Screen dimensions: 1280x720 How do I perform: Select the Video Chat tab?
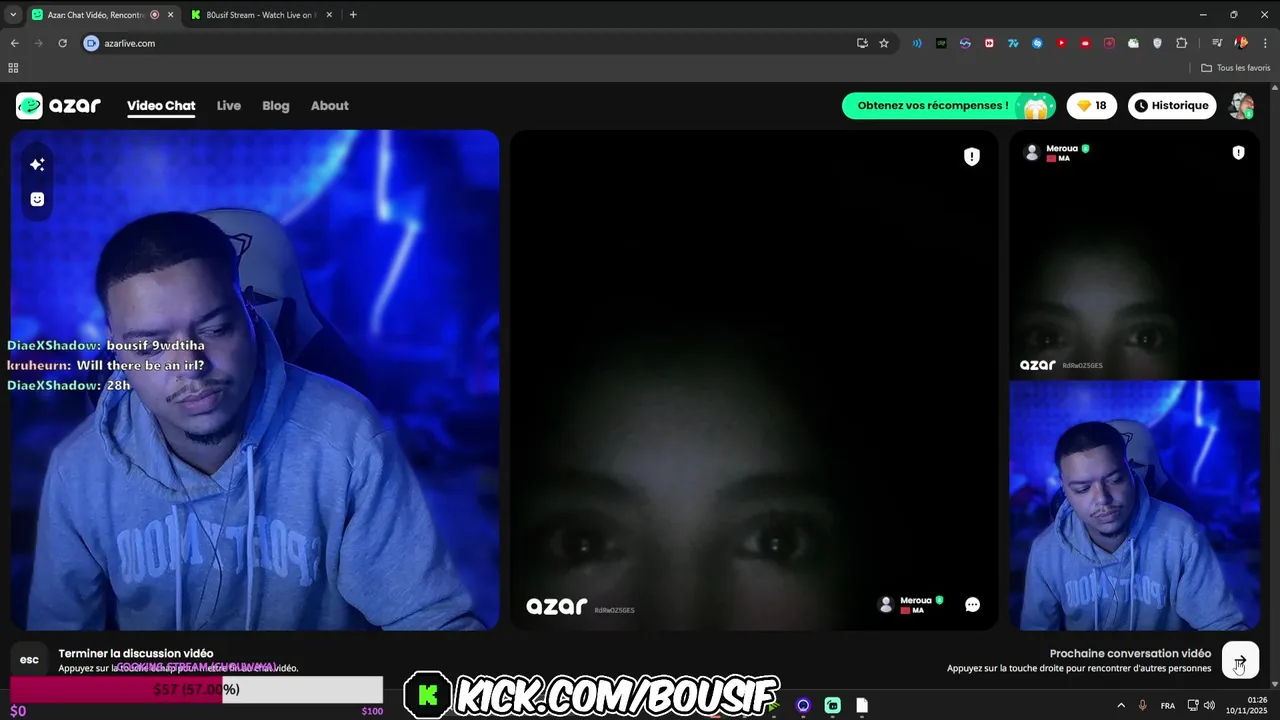click(x=161, y=106)
